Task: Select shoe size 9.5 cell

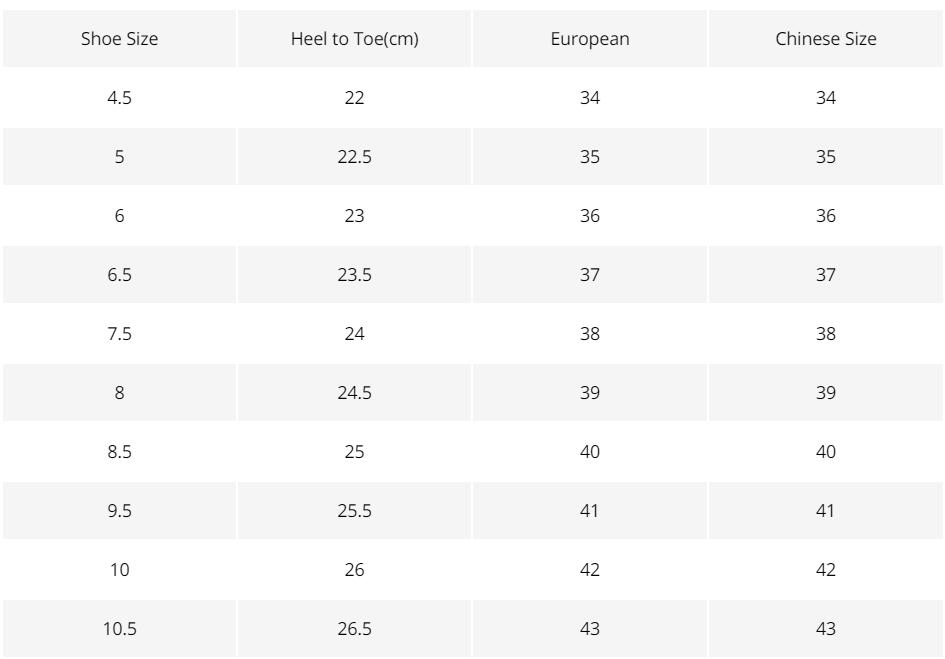Action: click(119, 511)
